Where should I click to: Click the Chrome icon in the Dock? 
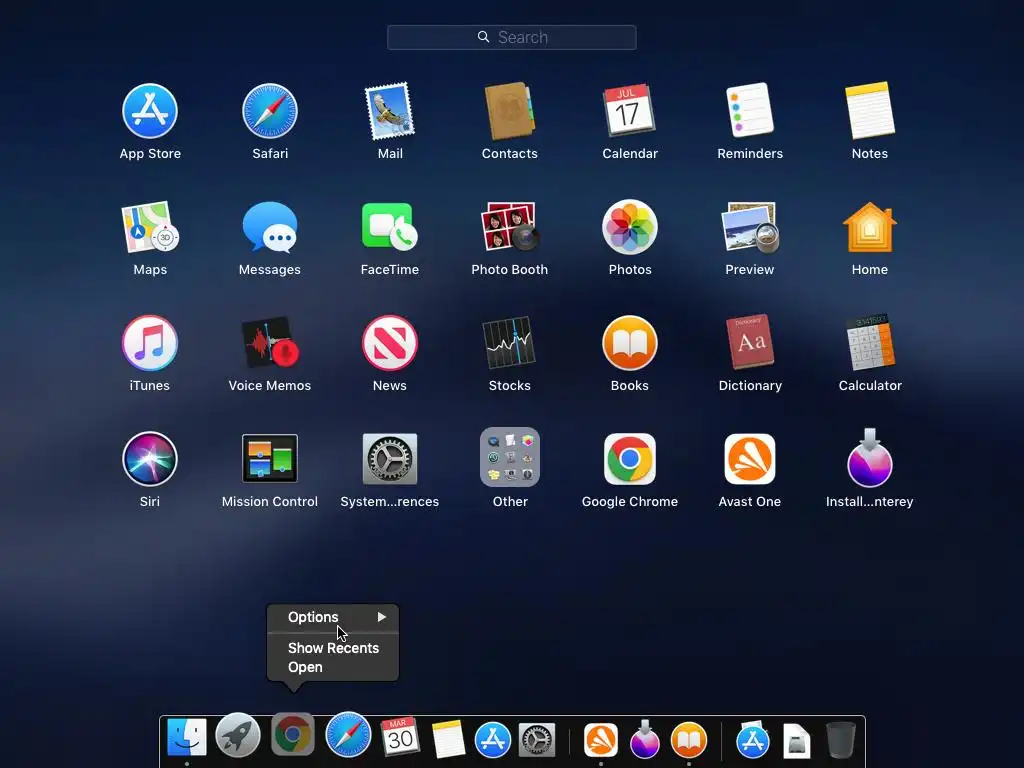tap(293, 735)
